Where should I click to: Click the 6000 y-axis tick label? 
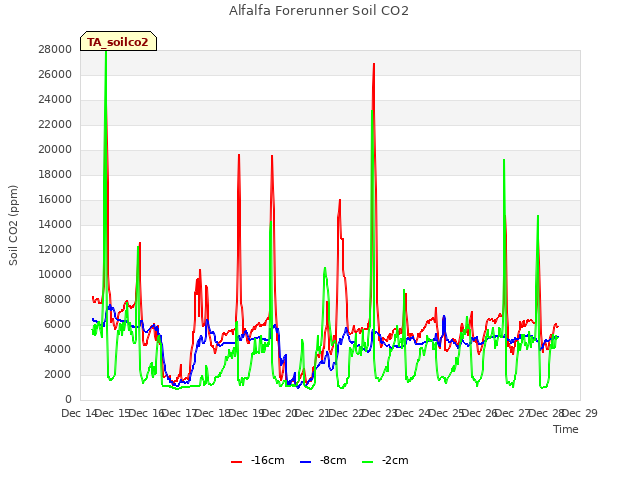58,324
